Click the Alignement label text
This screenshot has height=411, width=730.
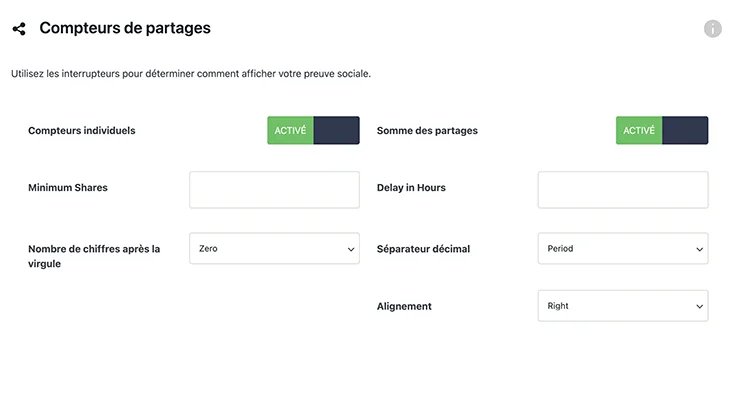click(x=404, y=306)
